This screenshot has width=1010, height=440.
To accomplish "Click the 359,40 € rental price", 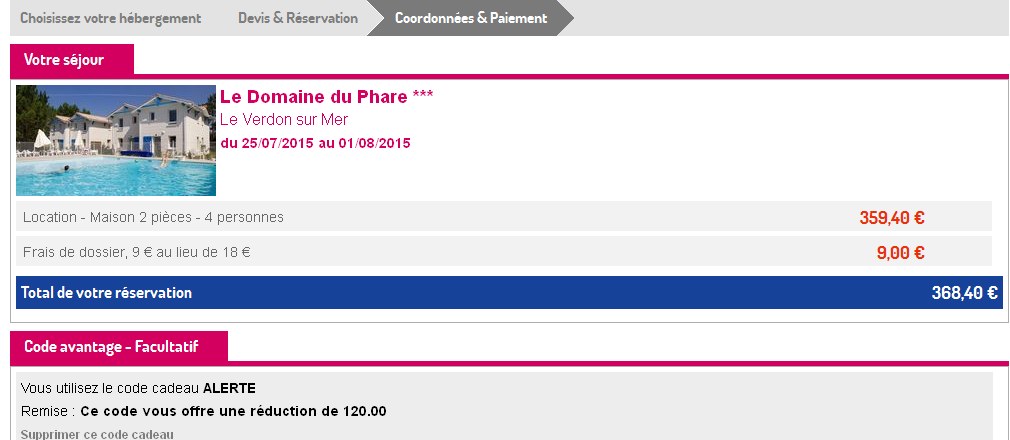I will click(892, 217).
